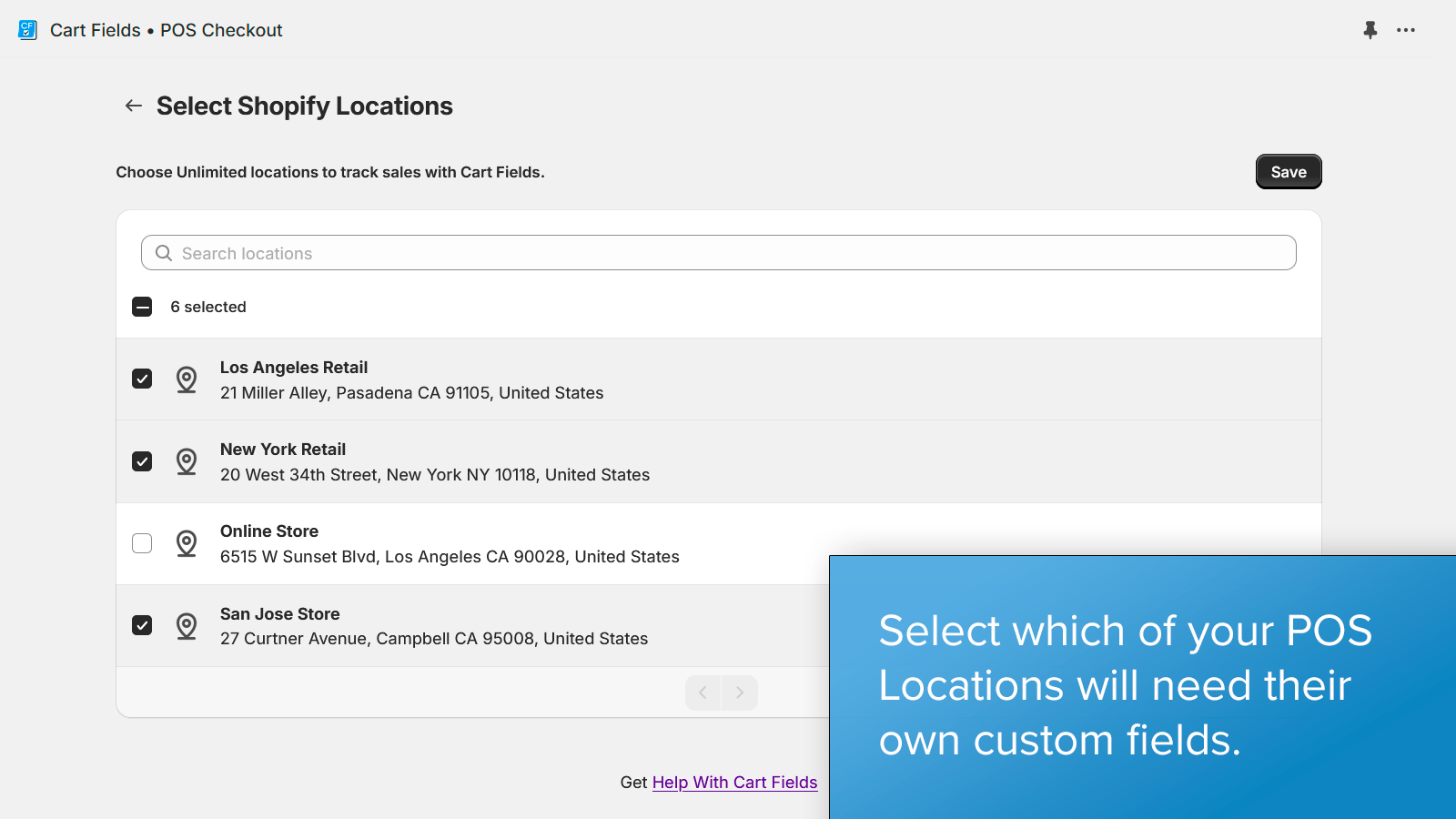
Task: Click the New York Retail location pin icon
Action: [187, 461]
